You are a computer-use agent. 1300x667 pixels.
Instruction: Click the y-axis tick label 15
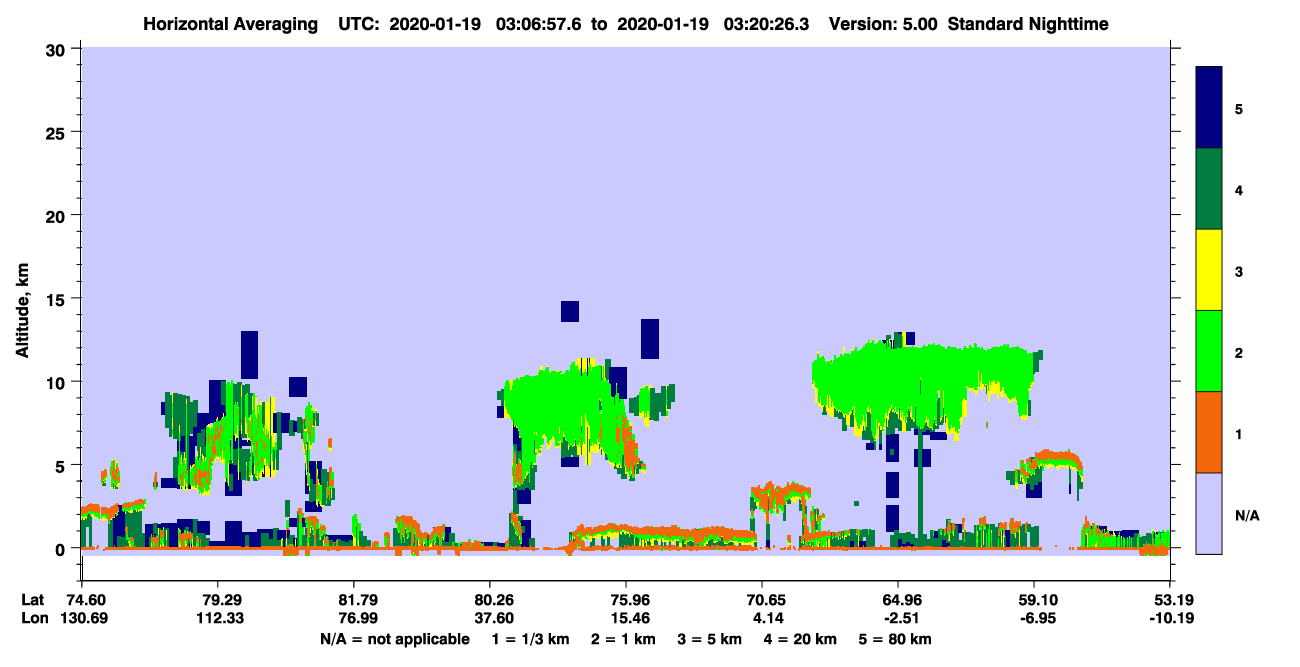[58, 299]
